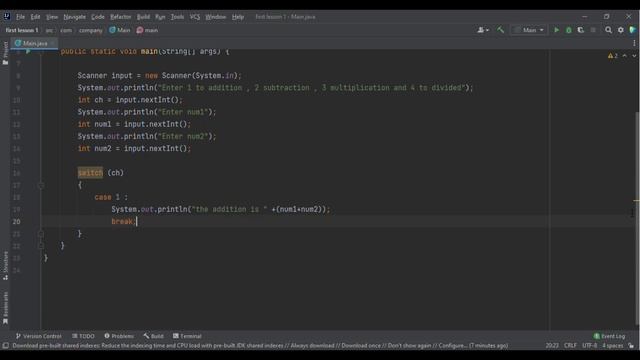The width and height of the screenshot is (640, 360).
Task: Collapse the switch block fold marker at its opening brace
Action: point(41,185)
